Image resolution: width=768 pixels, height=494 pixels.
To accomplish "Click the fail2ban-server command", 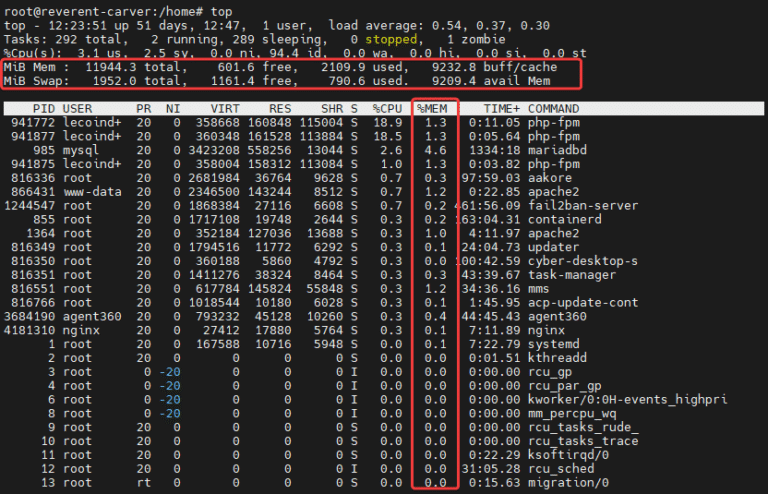I will click(x=583, y=205).
